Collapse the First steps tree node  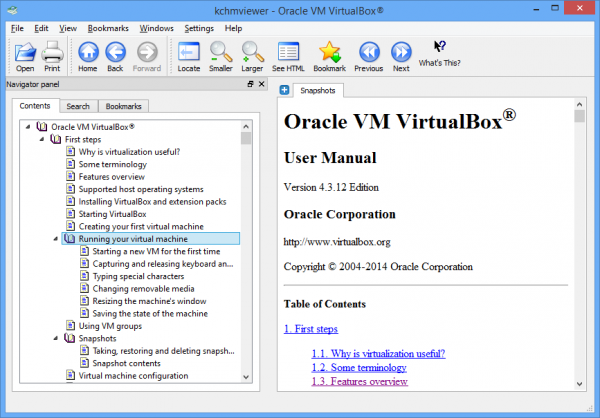click(42, 139)
